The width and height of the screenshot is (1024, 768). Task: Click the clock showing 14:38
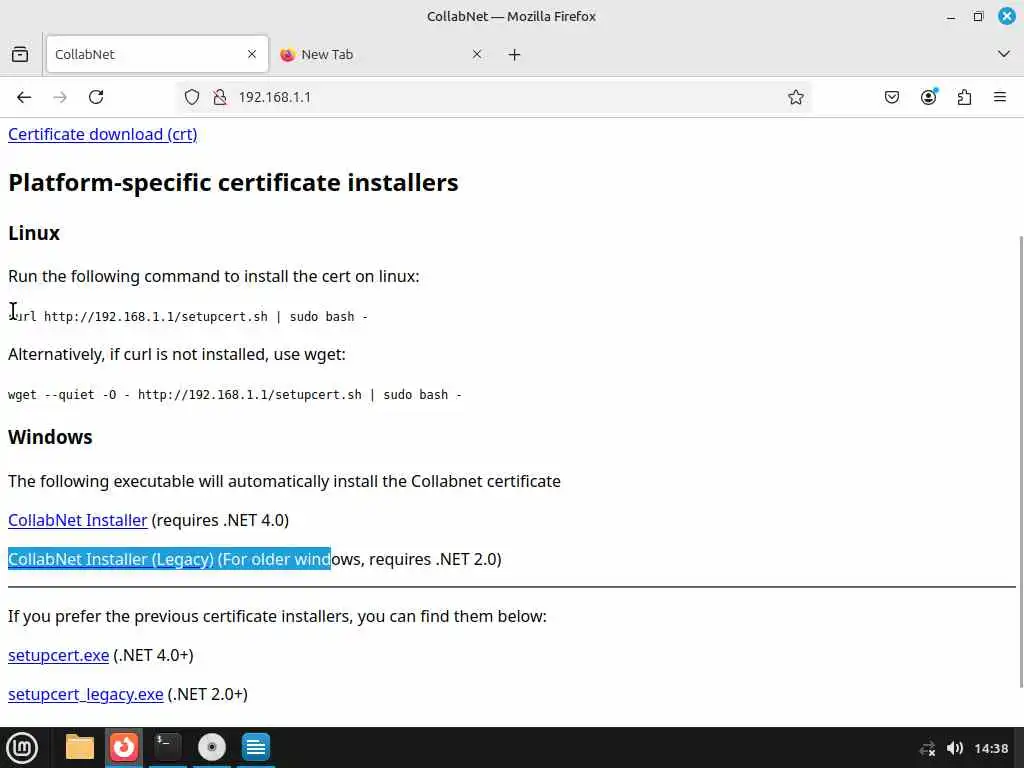pyautogui.click(x=991, y=748)
